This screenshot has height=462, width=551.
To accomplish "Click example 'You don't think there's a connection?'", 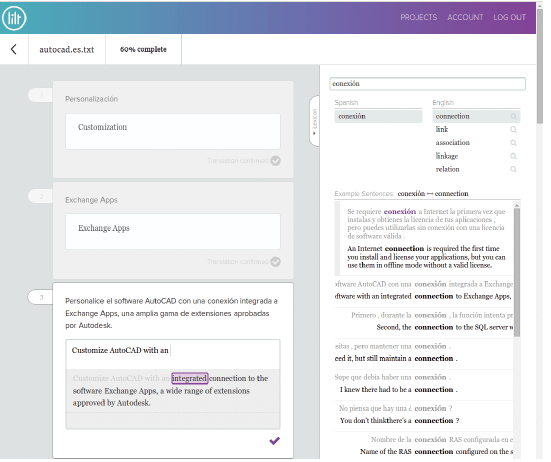I will coord(399,421).
